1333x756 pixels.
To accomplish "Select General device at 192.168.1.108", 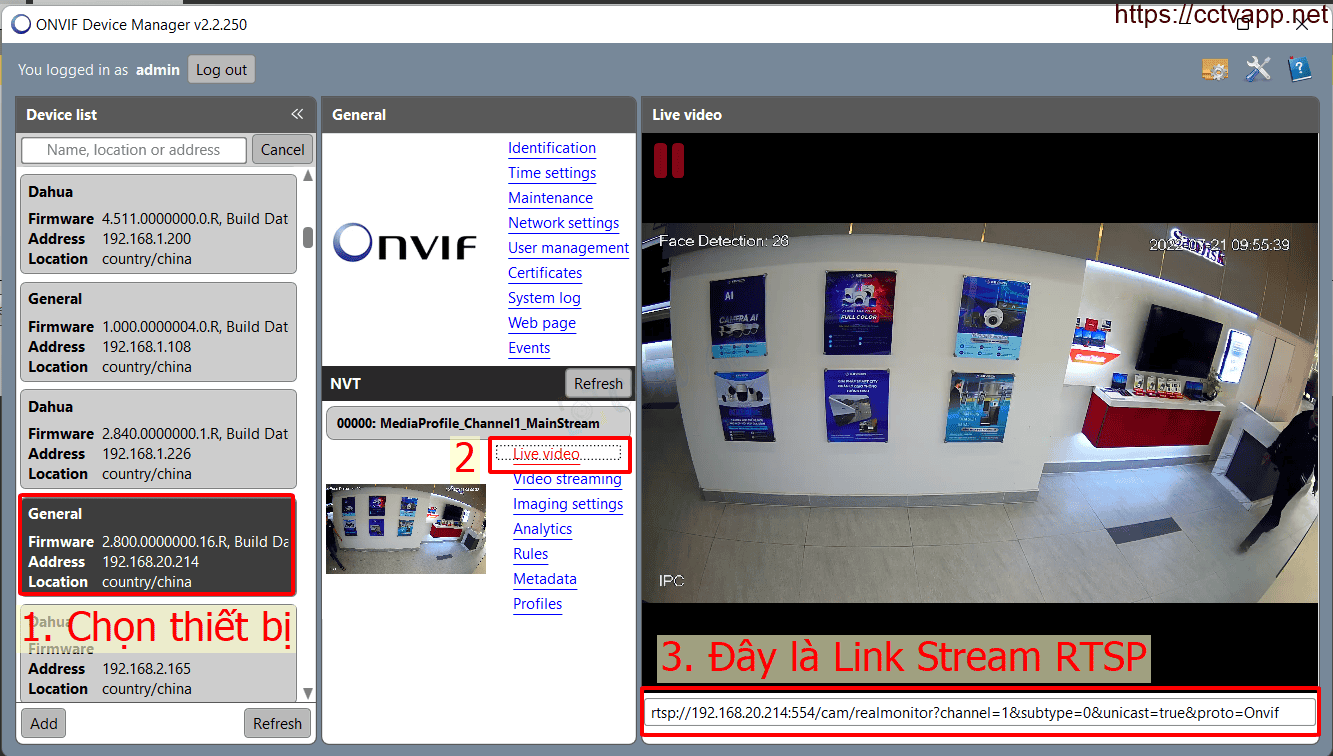I will 158,332.
